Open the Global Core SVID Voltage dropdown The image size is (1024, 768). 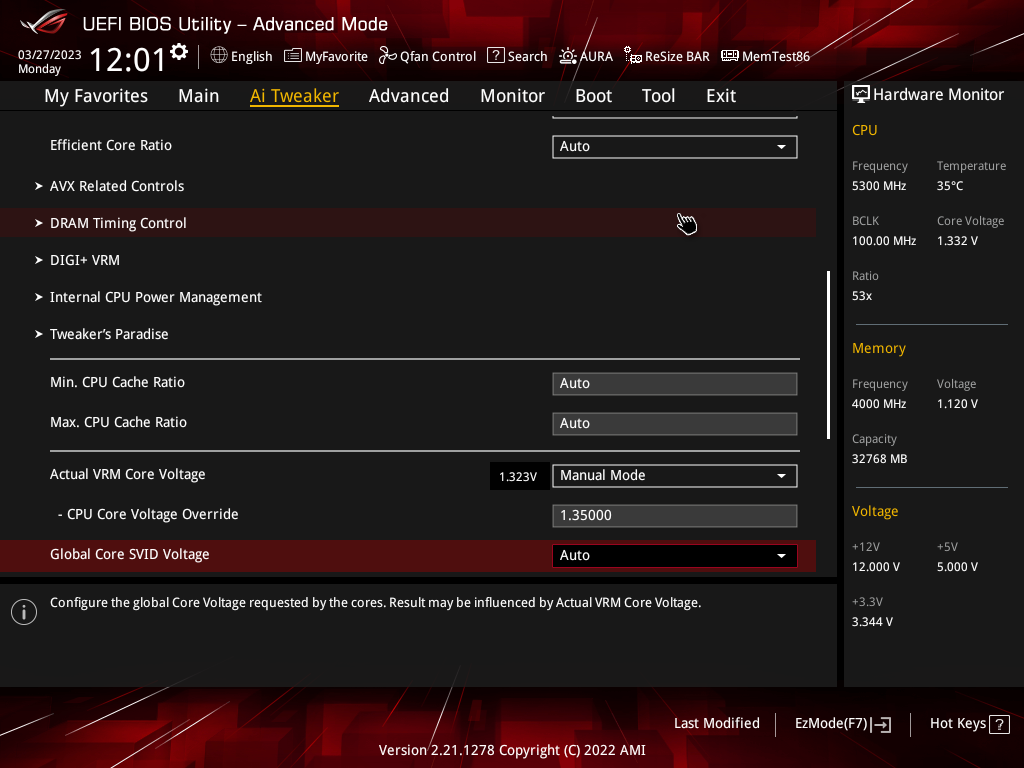(675, 555)
